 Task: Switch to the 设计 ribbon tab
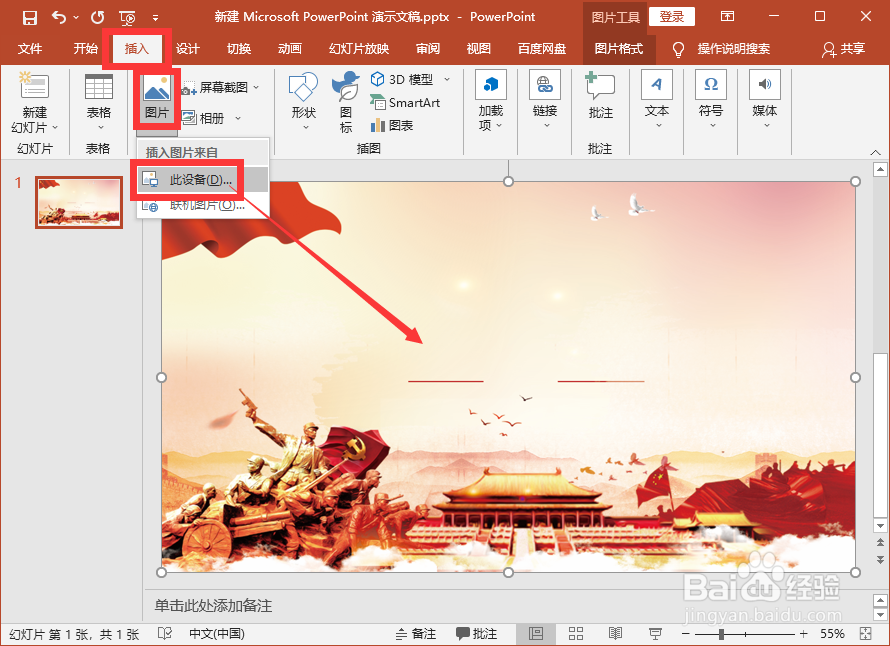[x=187, y=49]
